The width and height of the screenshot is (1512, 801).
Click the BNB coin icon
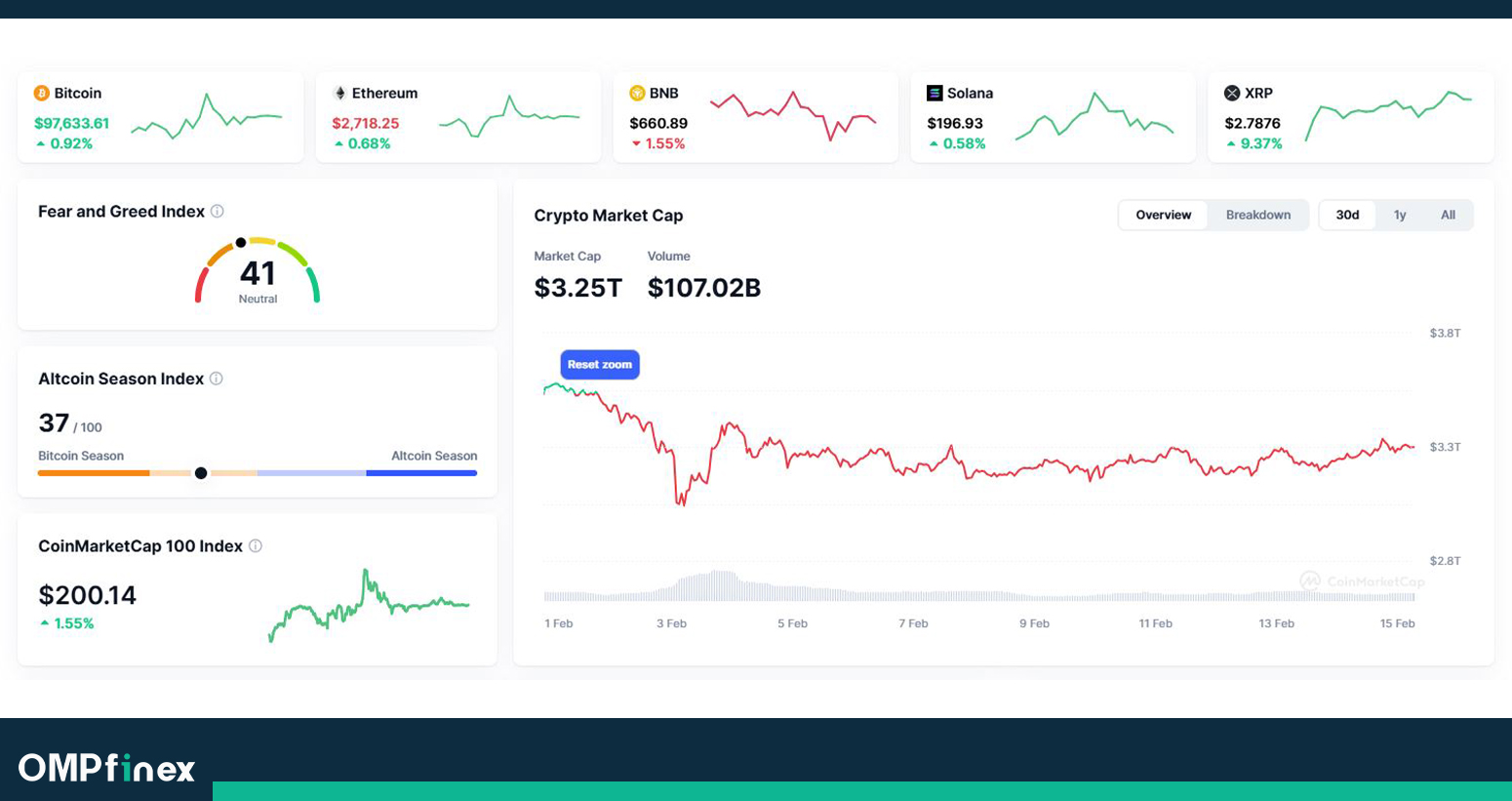pyautogui.click(x=637, y=94)
